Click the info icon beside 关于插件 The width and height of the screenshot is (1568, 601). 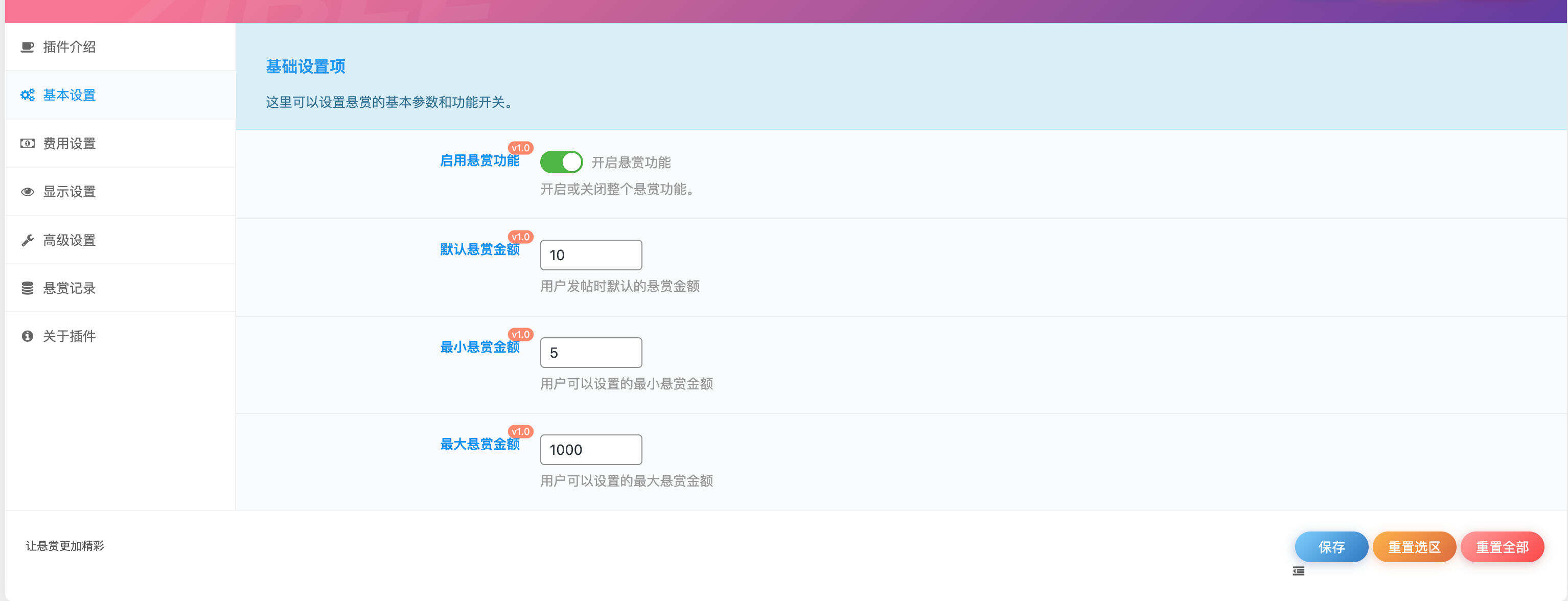26,336
